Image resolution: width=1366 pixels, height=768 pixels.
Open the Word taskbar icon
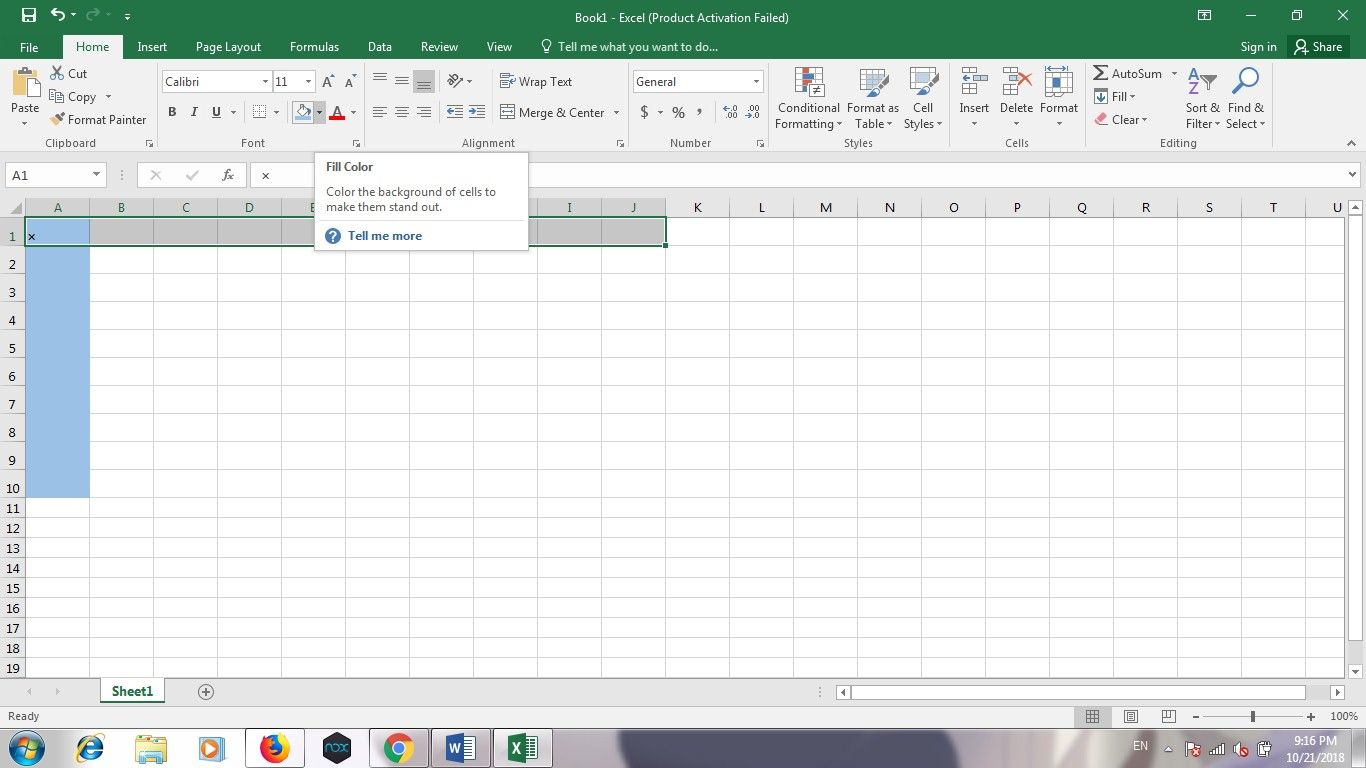click(460, 748)
